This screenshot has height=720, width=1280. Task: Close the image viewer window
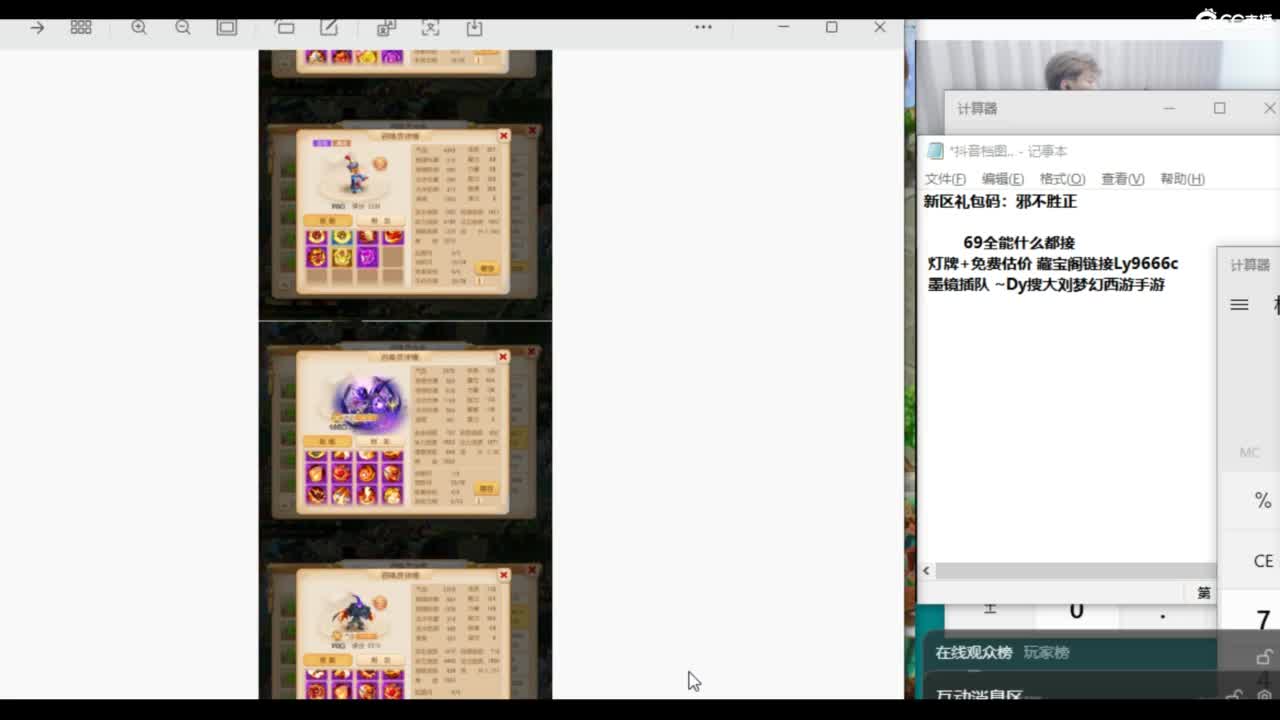[x=880, y=27]
